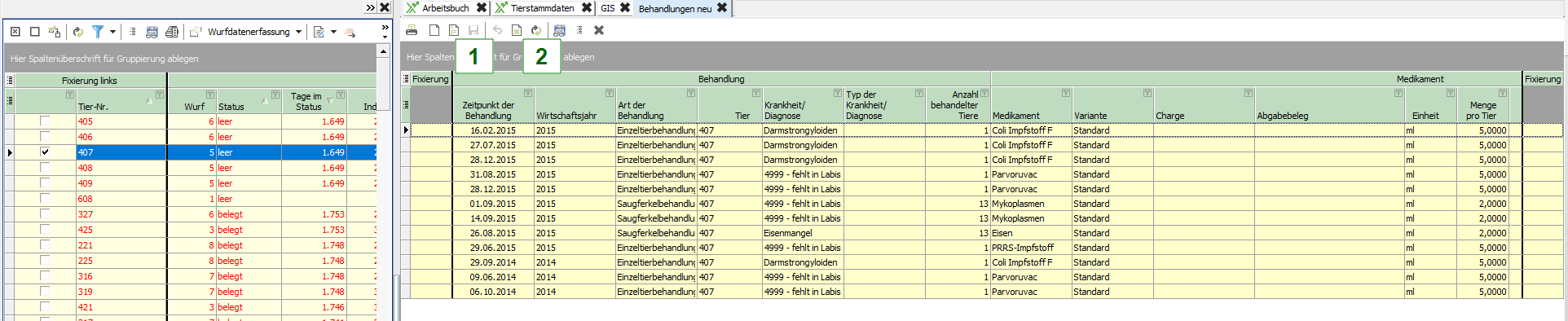Viewport: 1568px width, 321px height.
Task: Click the scroll-up arrow of left panel scrollbar
Action: [383, 51]
